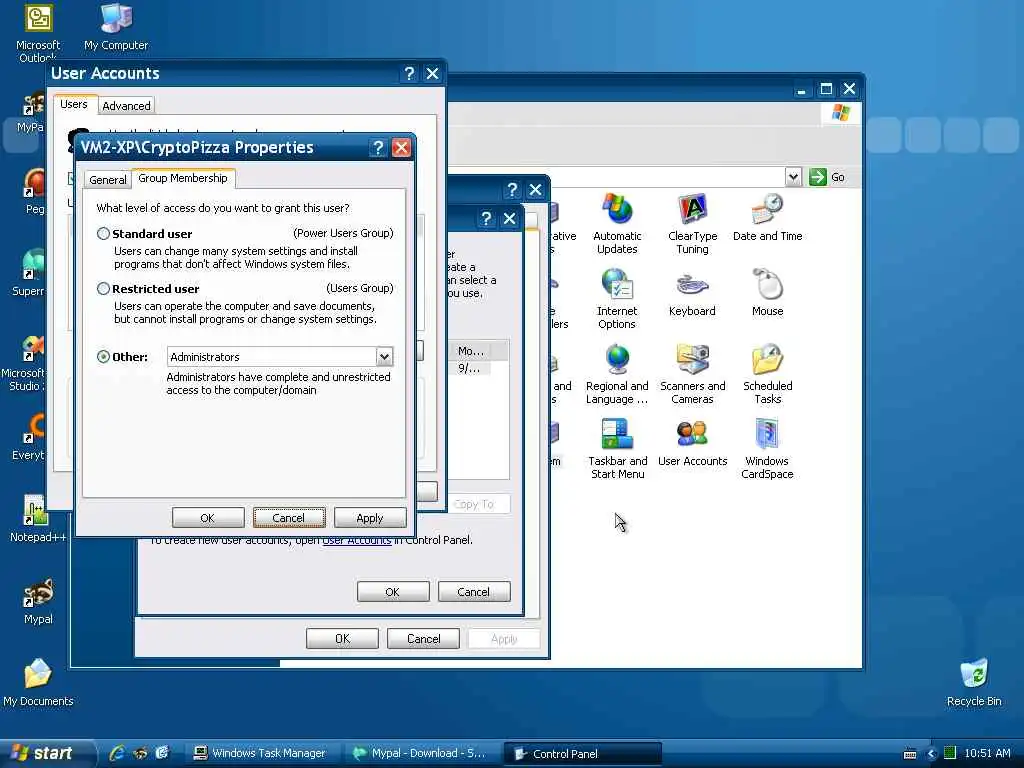Switch to Control Panel taskbar button
This screenshot has width=1024, height=768.
click(x=583, y=754)
